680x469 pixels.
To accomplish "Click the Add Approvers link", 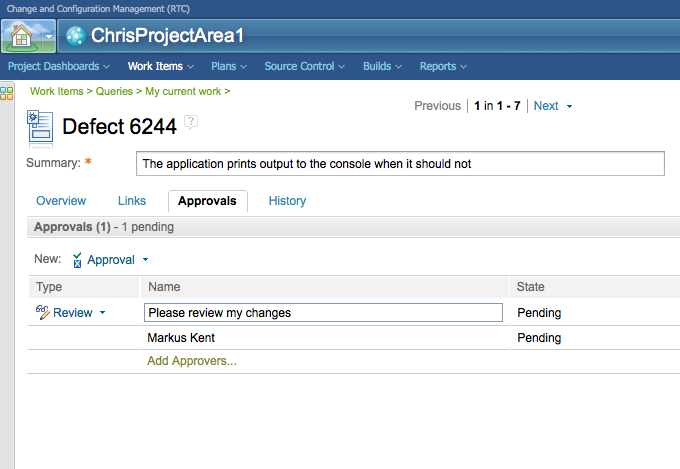I will tap(192, 361).
